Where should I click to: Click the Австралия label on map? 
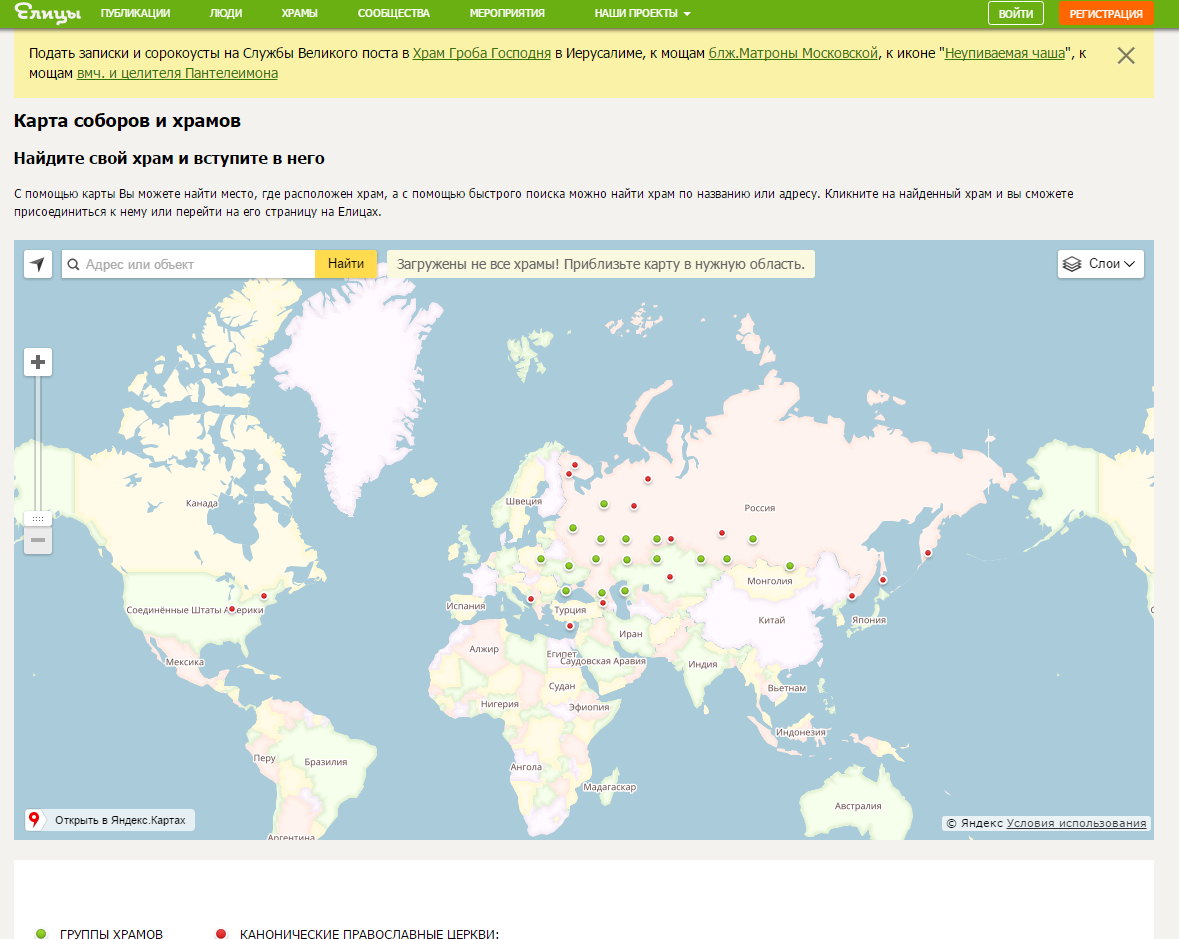[x=858, y=806]
